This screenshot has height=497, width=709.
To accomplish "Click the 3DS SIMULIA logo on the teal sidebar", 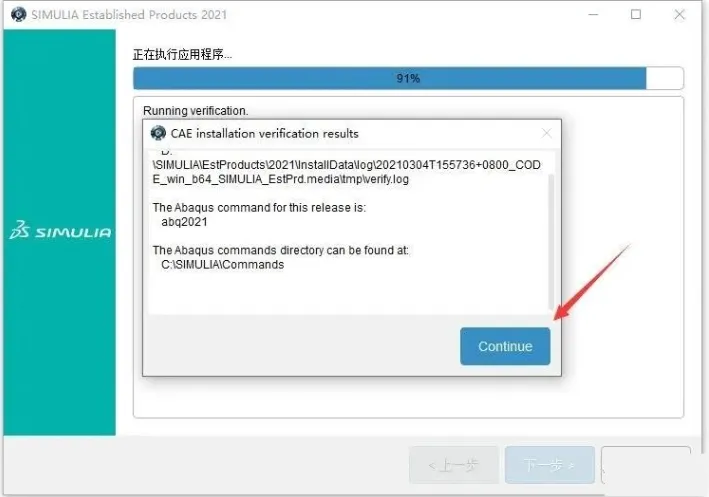I will 61,230.
